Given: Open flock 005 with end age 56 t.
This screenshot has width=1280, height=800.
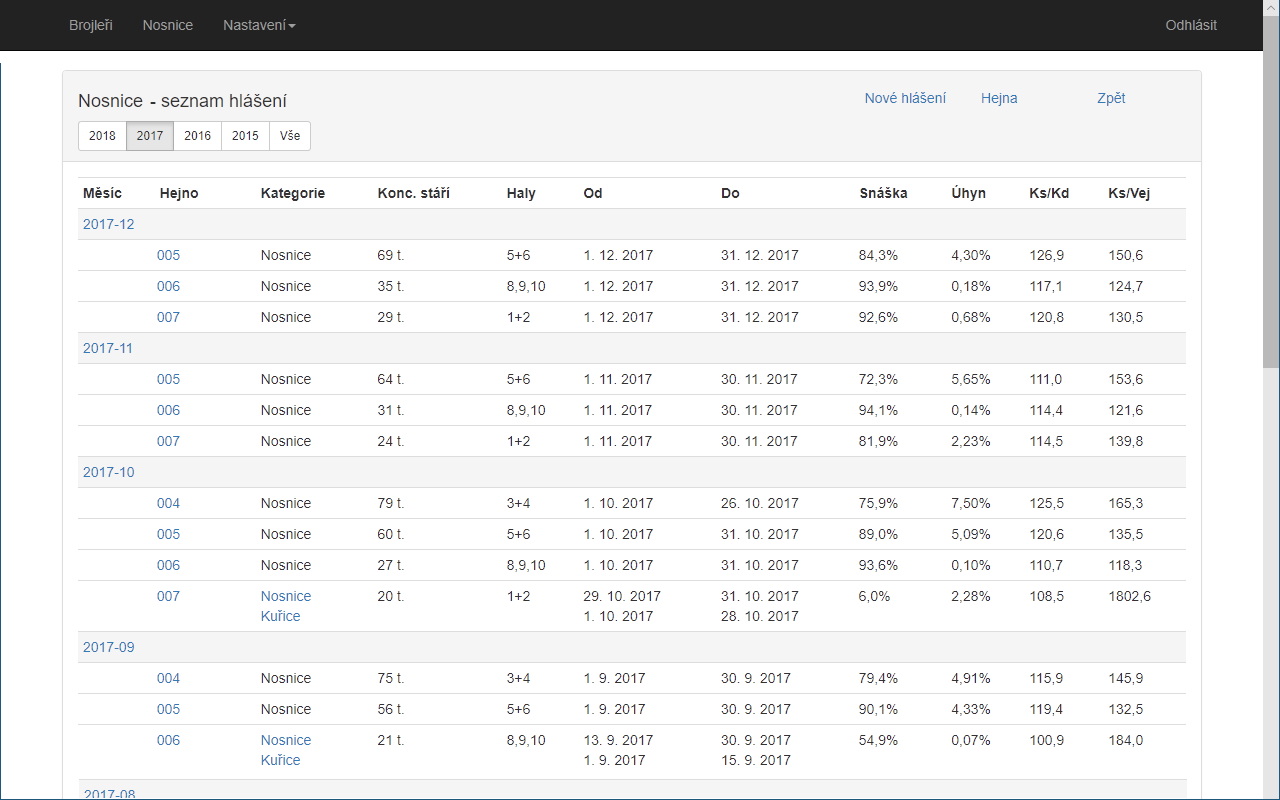Looking at the screenshot, I should point(168,709).
